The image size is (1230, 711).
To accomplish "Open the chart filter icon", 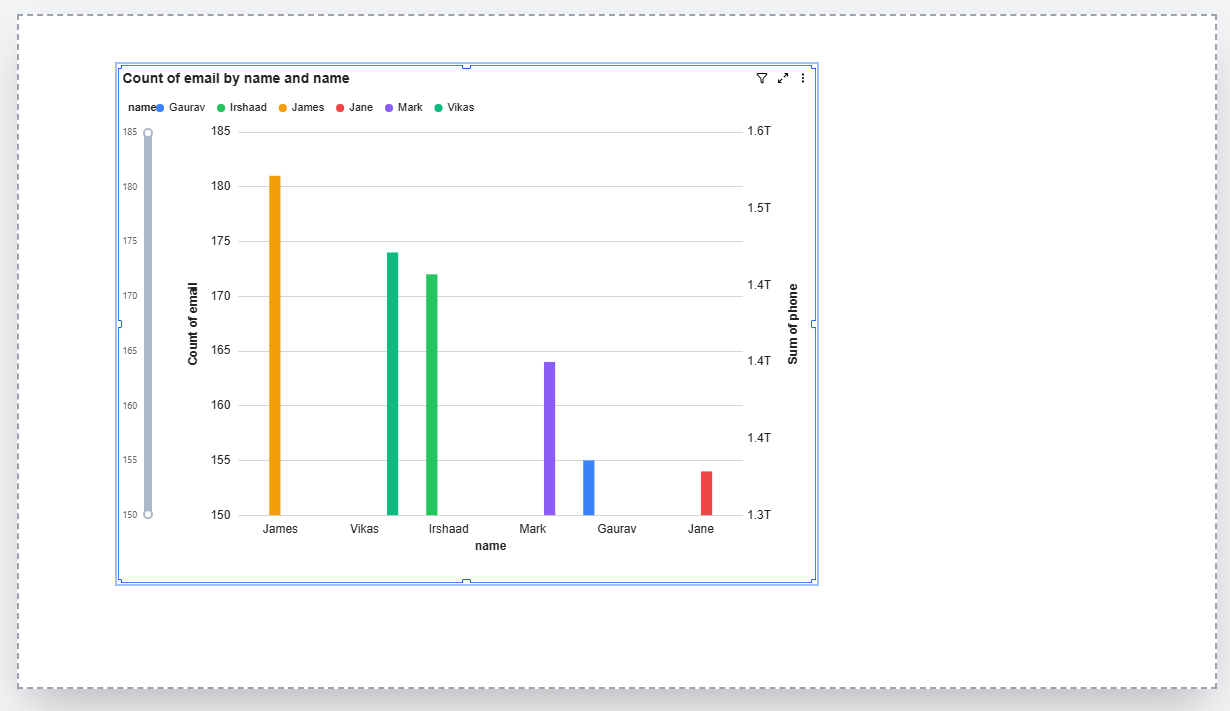I will 762,78.
